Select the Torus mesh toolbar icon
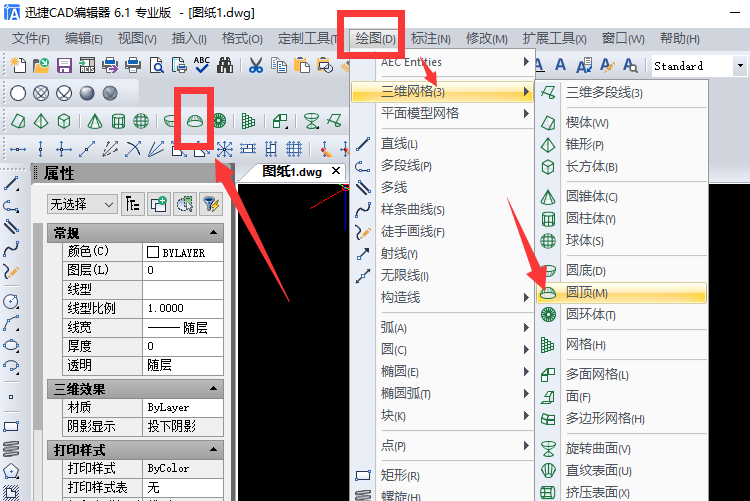Viewport: 750px width, 501px height. coord(220,121)
